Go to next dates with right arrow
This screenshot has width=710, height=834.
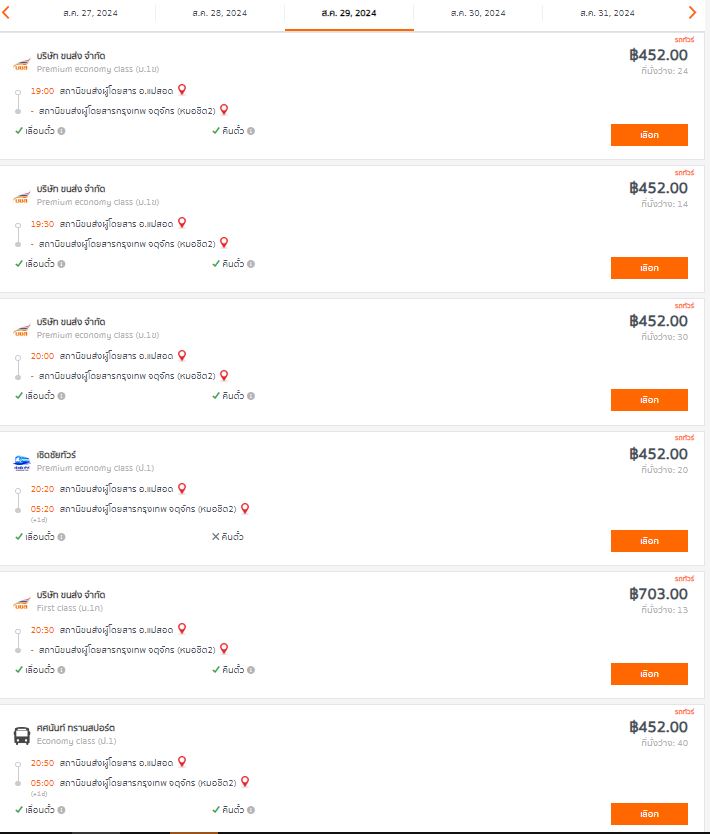point(692,12)
